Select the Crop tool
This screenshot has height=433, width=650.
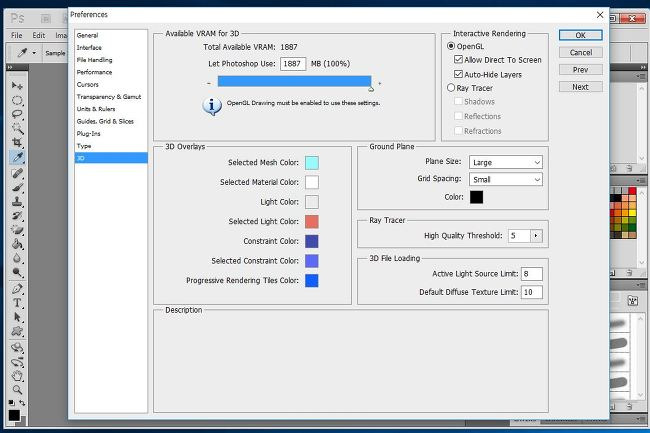[17, 143]
